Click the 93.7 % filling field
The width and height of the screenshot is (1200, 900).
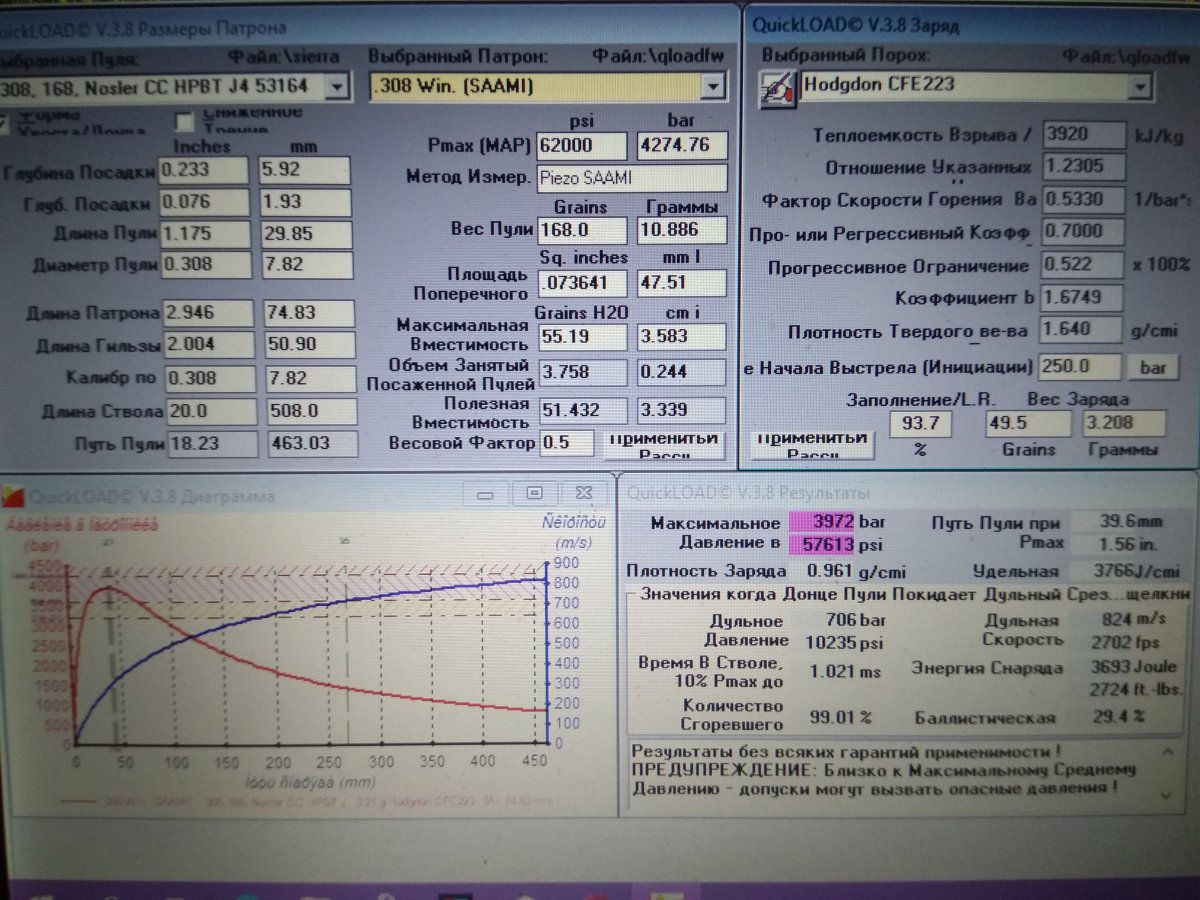pos(919,424)
